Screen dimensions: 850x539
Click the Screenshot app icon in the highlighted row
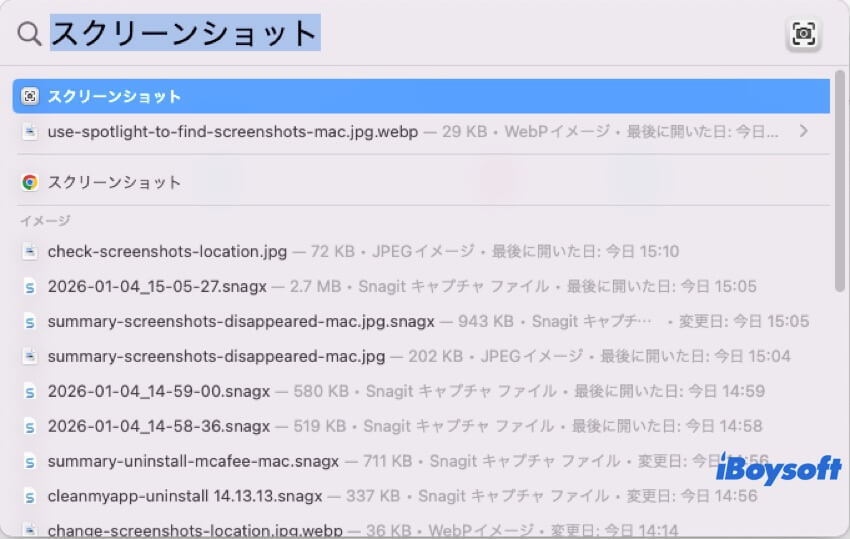point(30,97)
